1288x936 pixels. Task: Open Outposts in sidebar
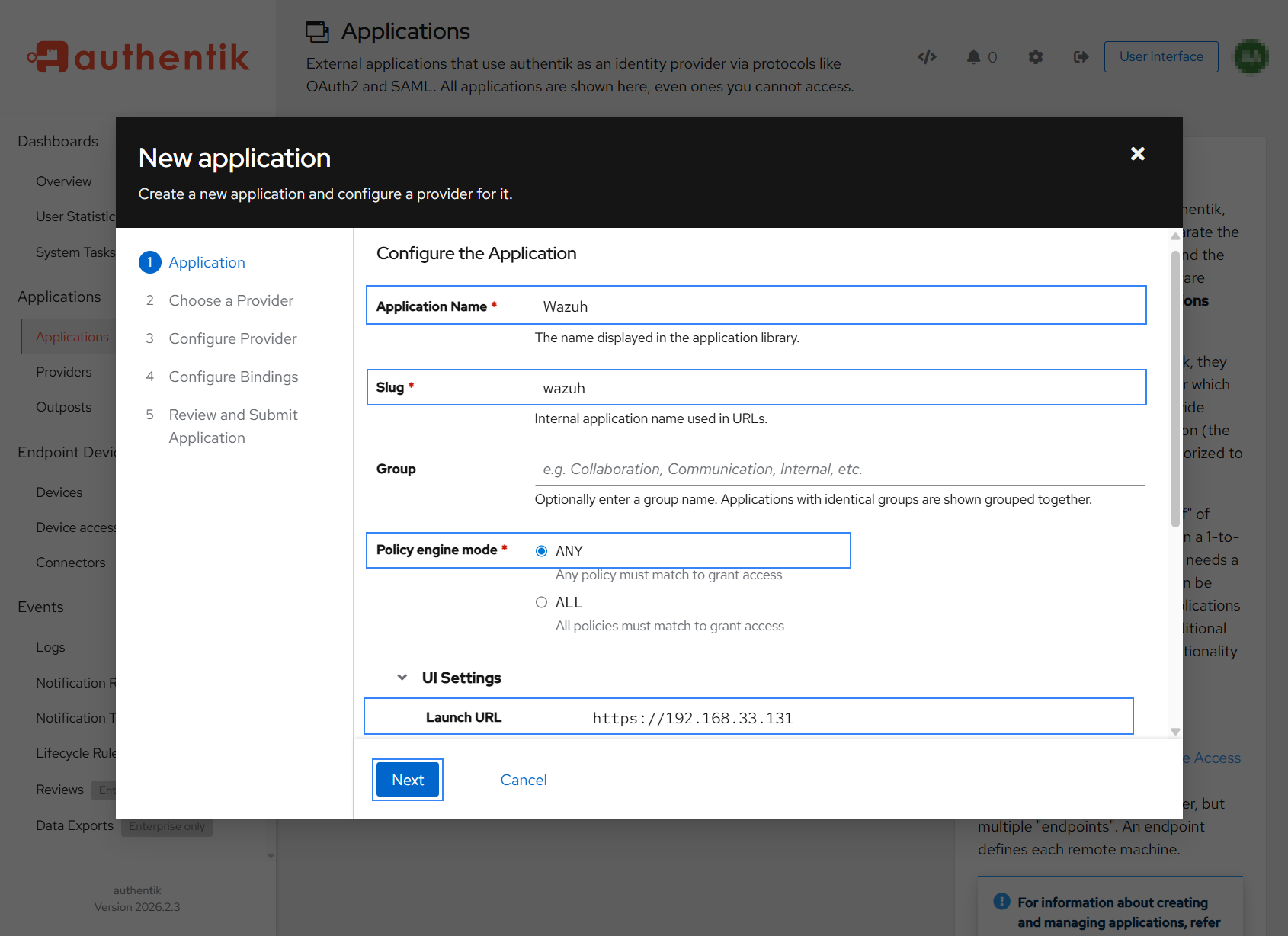click(x=63, y=407)
